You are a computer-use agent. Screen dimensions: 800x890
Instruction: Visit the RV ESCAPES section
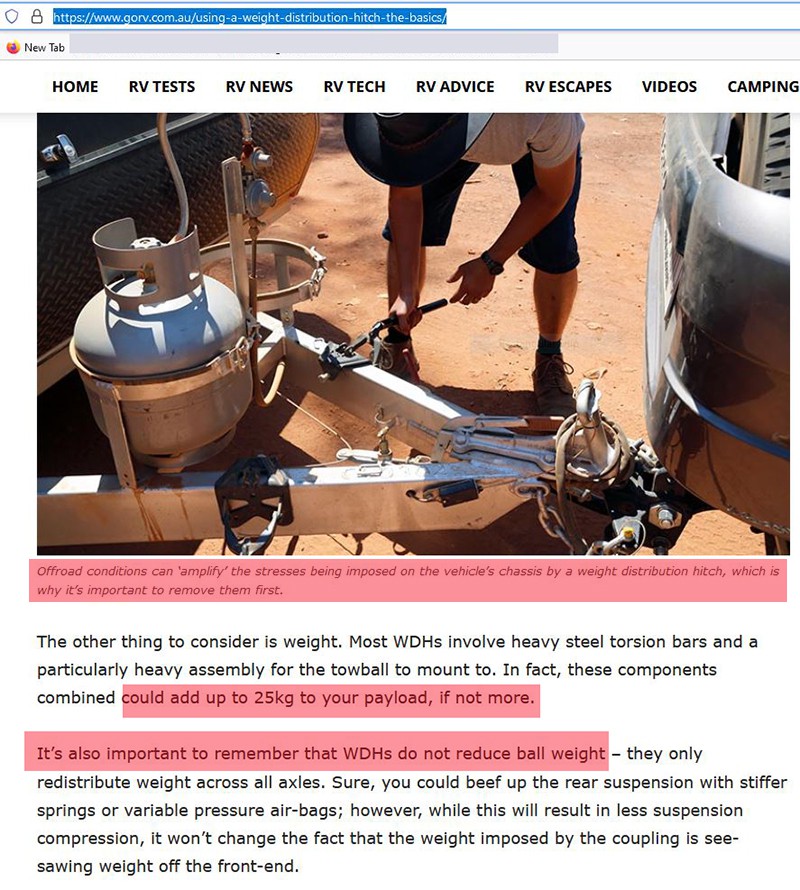coord(568,87)
